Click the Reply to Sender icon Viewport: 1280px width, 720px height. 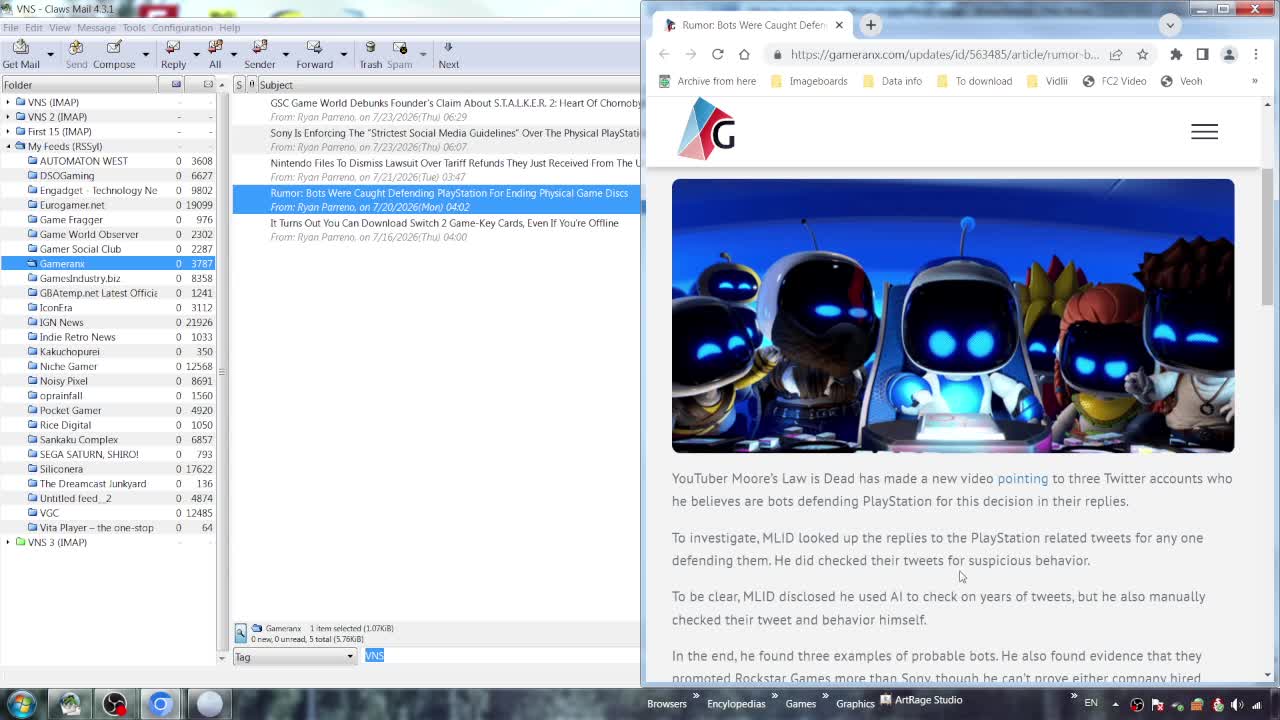pos(260,55)
